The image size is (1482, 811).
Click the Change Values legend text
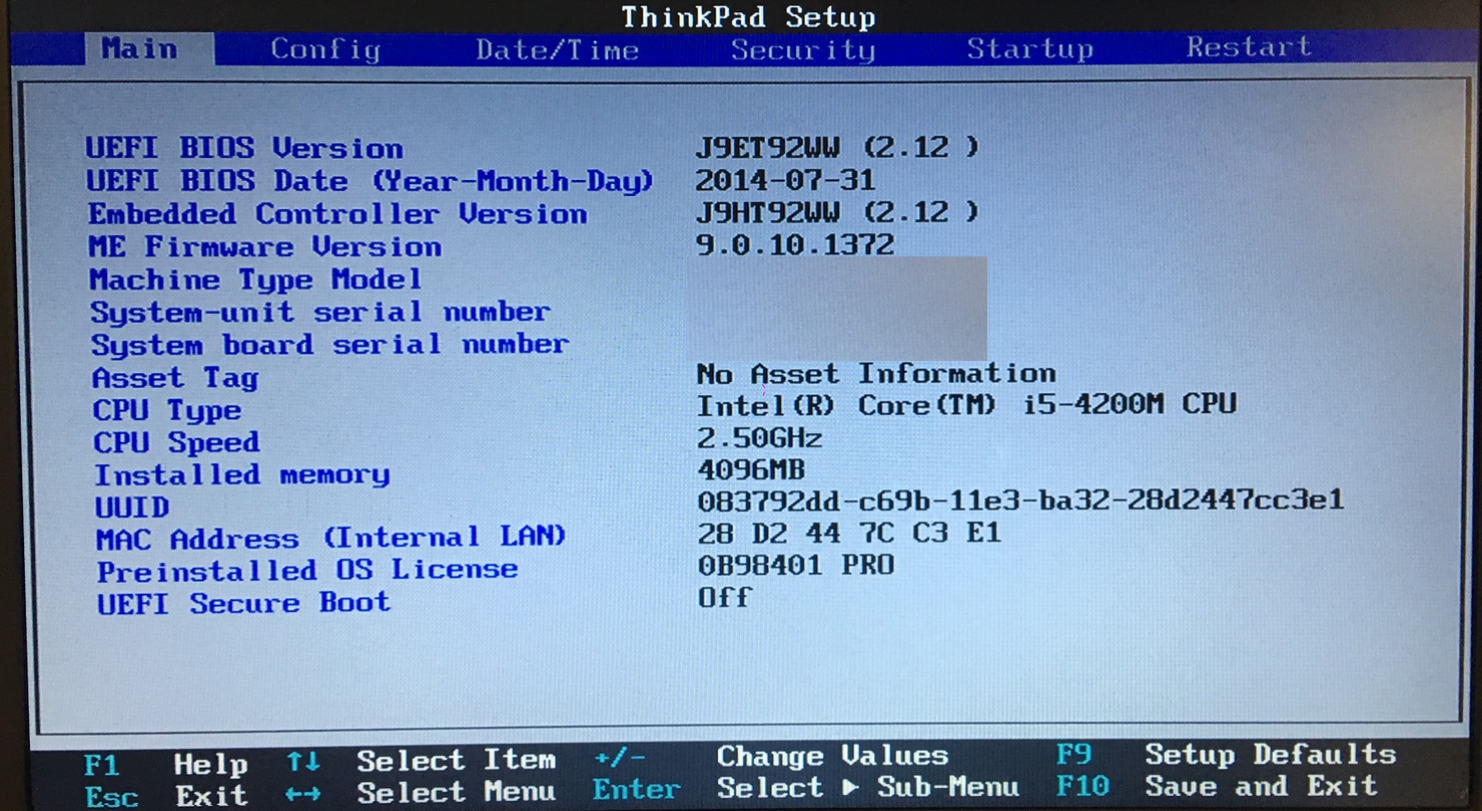click(832, 756)
